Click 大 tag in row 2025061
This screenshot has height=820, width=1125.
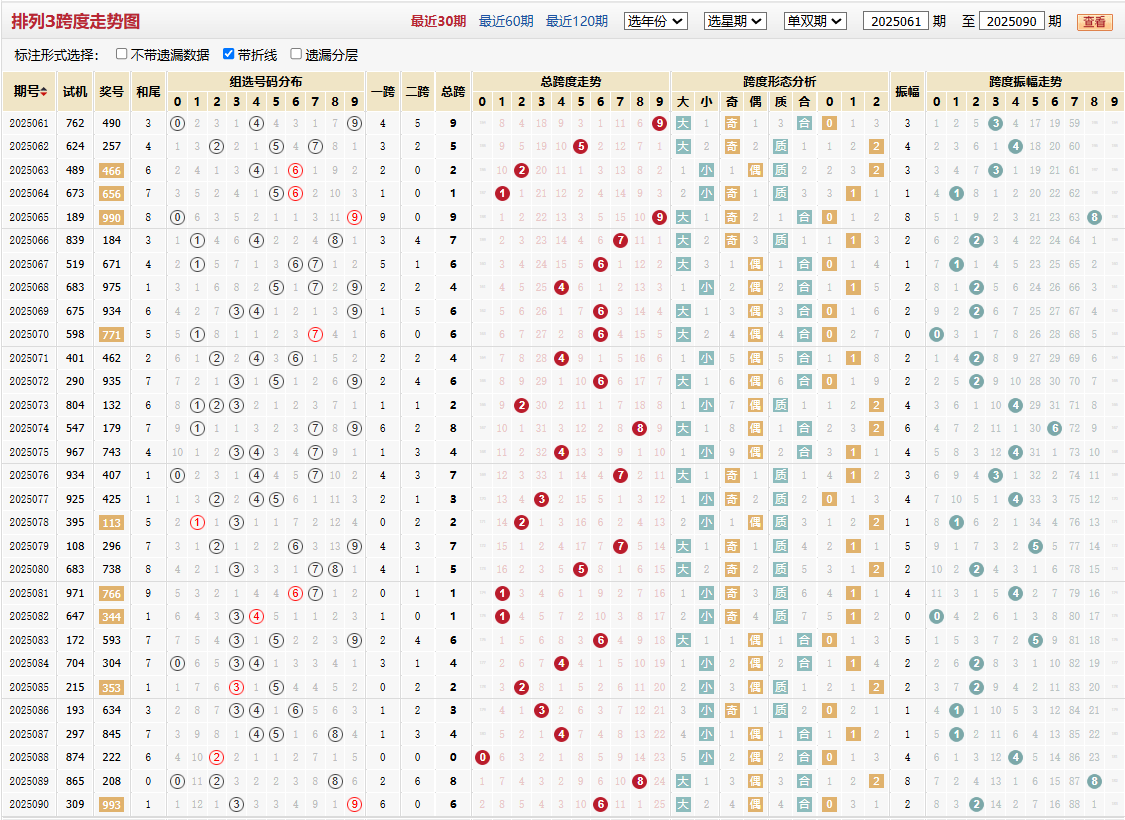click(x=683, y=123)
